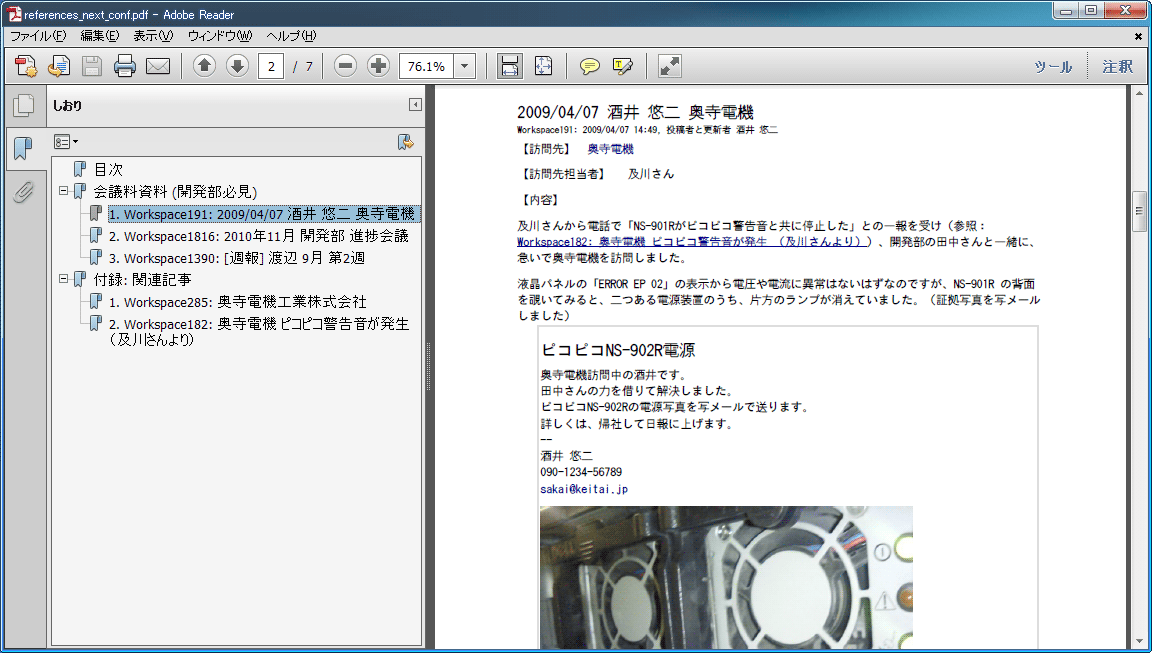
Task: Click the vertical scrollbar thumb
Action: [1140, 212]
